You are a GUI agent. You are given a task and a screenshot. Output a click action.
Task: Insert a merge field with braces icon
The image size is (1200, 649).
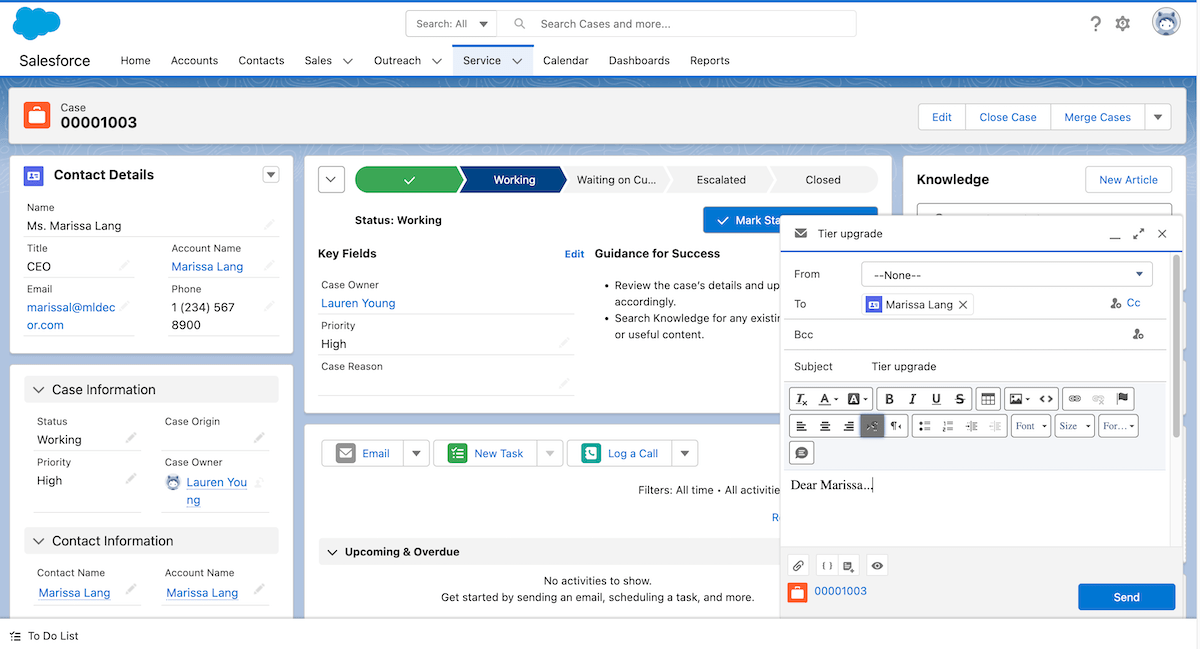827,566
